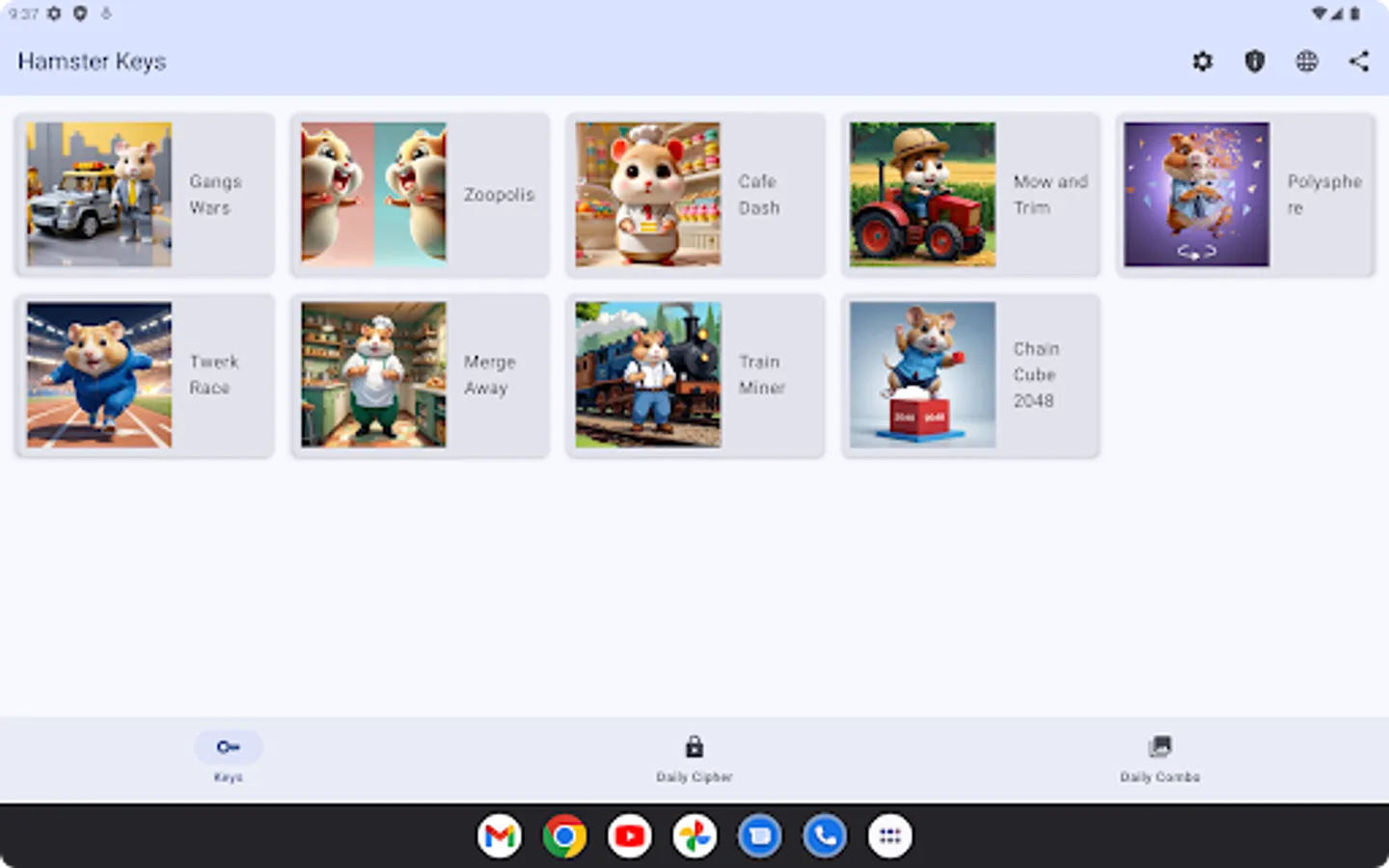
Task: Switch to the Daily Combo tab
Action: click(x=1159, y=760)
